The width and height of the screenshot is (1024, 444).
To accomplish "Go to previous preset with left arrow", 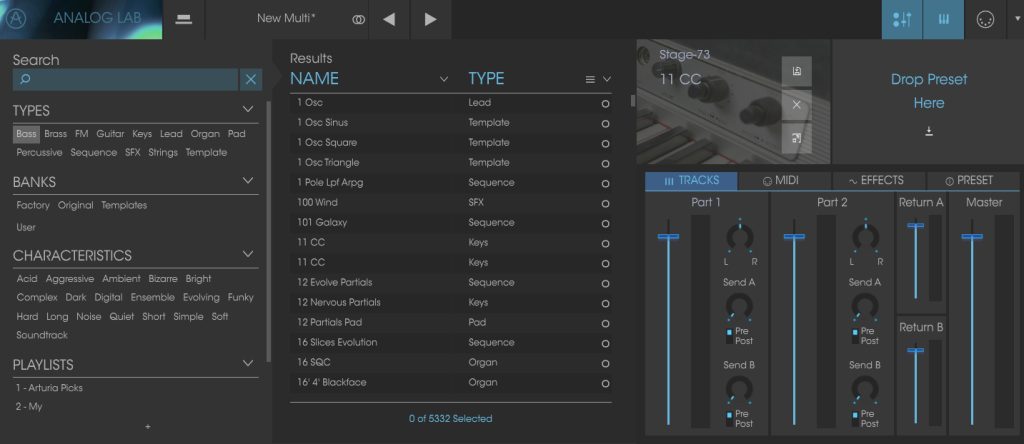I will pyautogui.click(x=389, y=20).
